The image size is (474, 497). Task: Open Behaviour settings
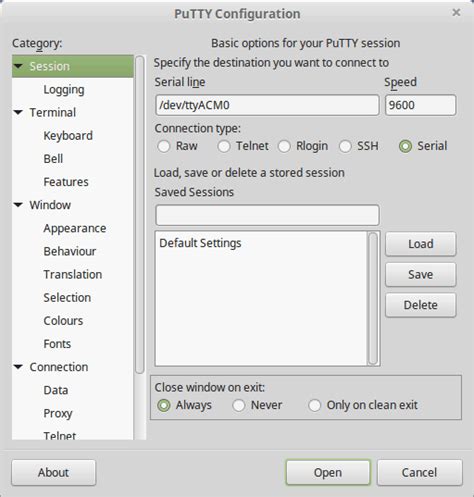(x=70, y=251)
